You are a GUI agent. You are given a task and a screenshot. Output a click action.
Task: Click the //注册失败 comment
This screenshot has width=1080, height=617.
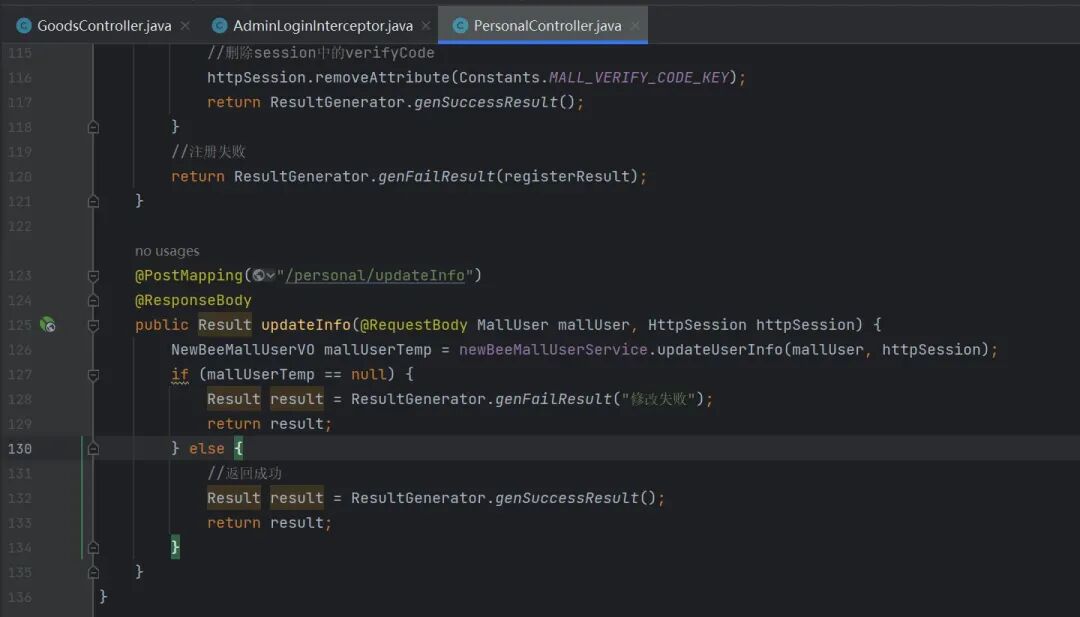click(x=209, y=151)
